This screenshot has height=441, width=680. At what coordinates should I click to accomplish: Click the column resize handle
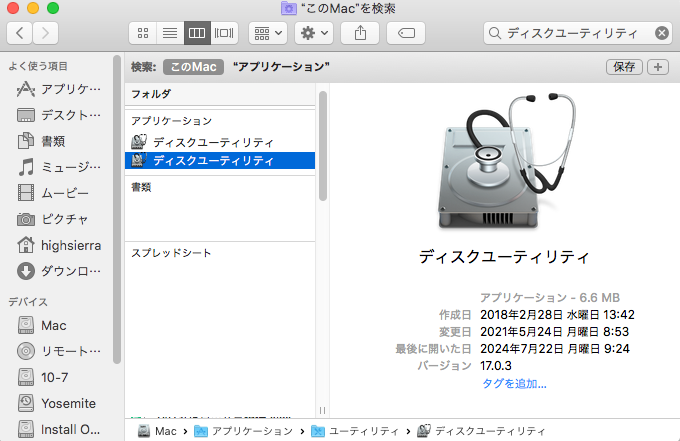[322, 410]
